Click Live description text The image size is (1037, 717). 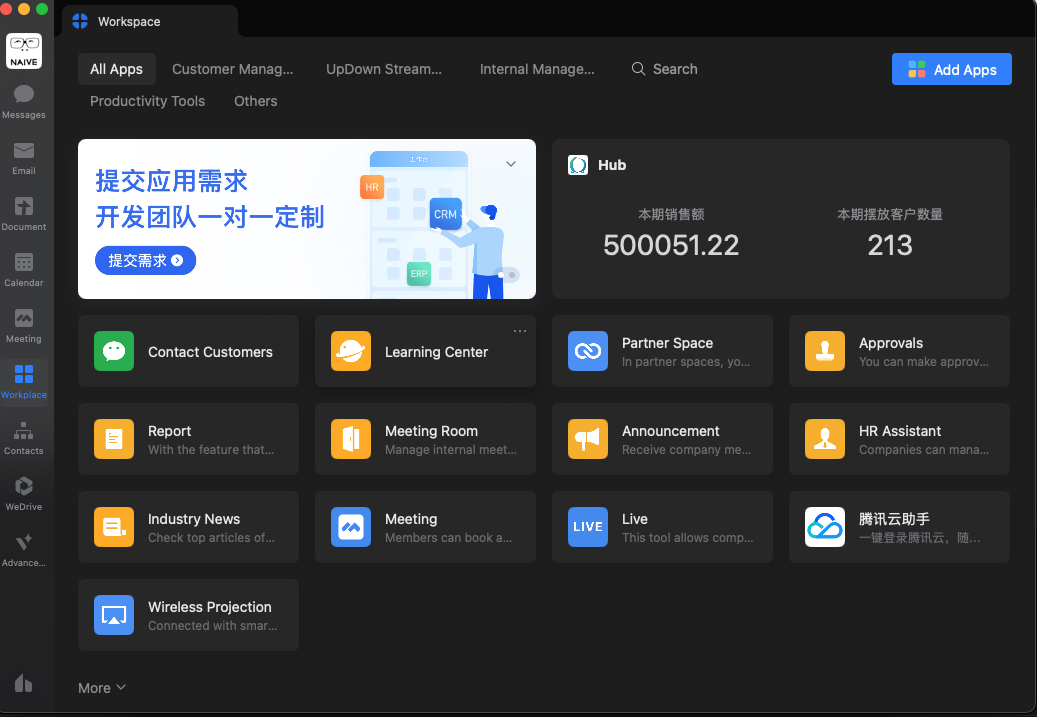687,538
